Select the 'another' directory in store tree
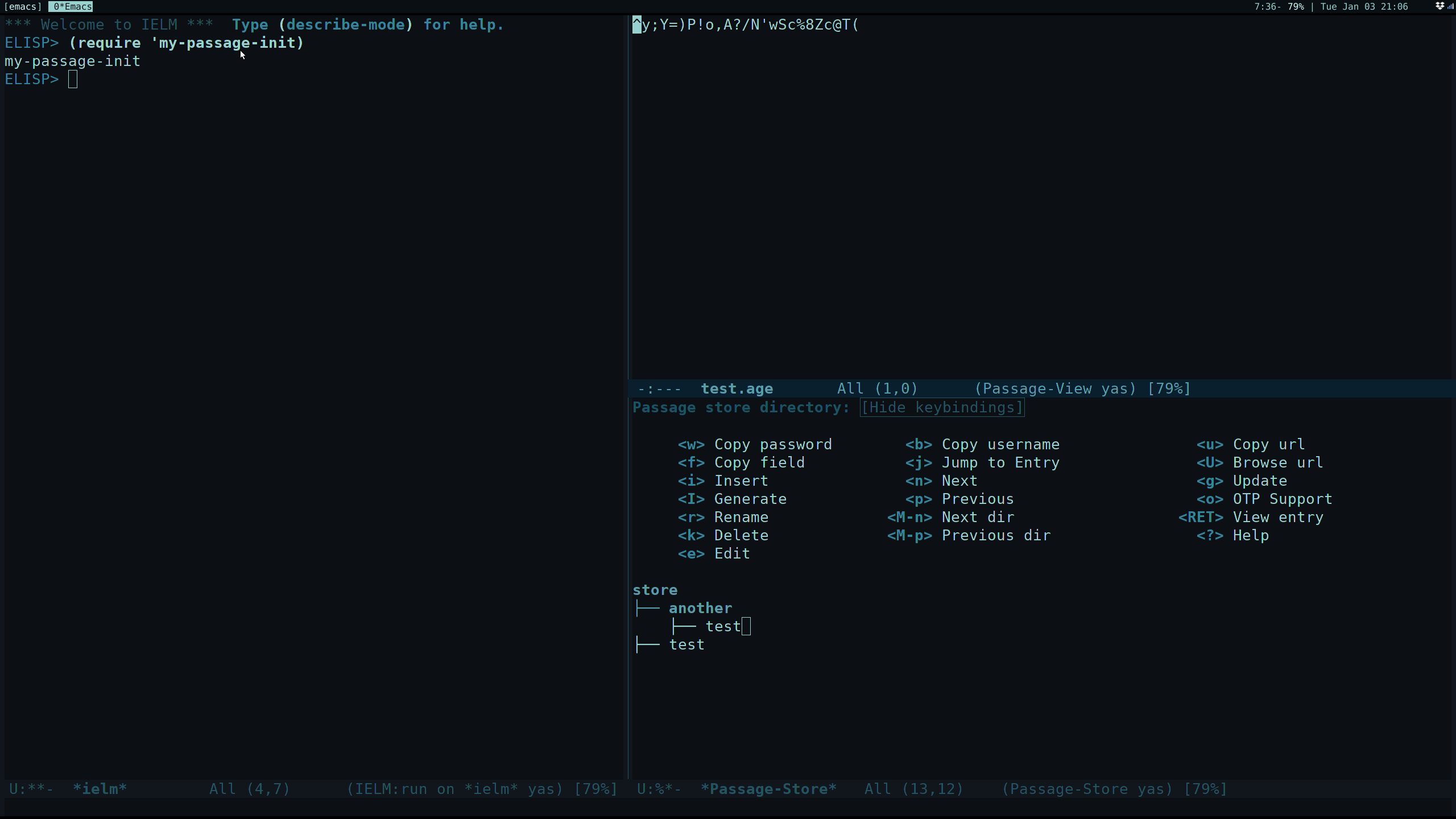This screenshot has width=1456, height=819. (x=700, y=608)
